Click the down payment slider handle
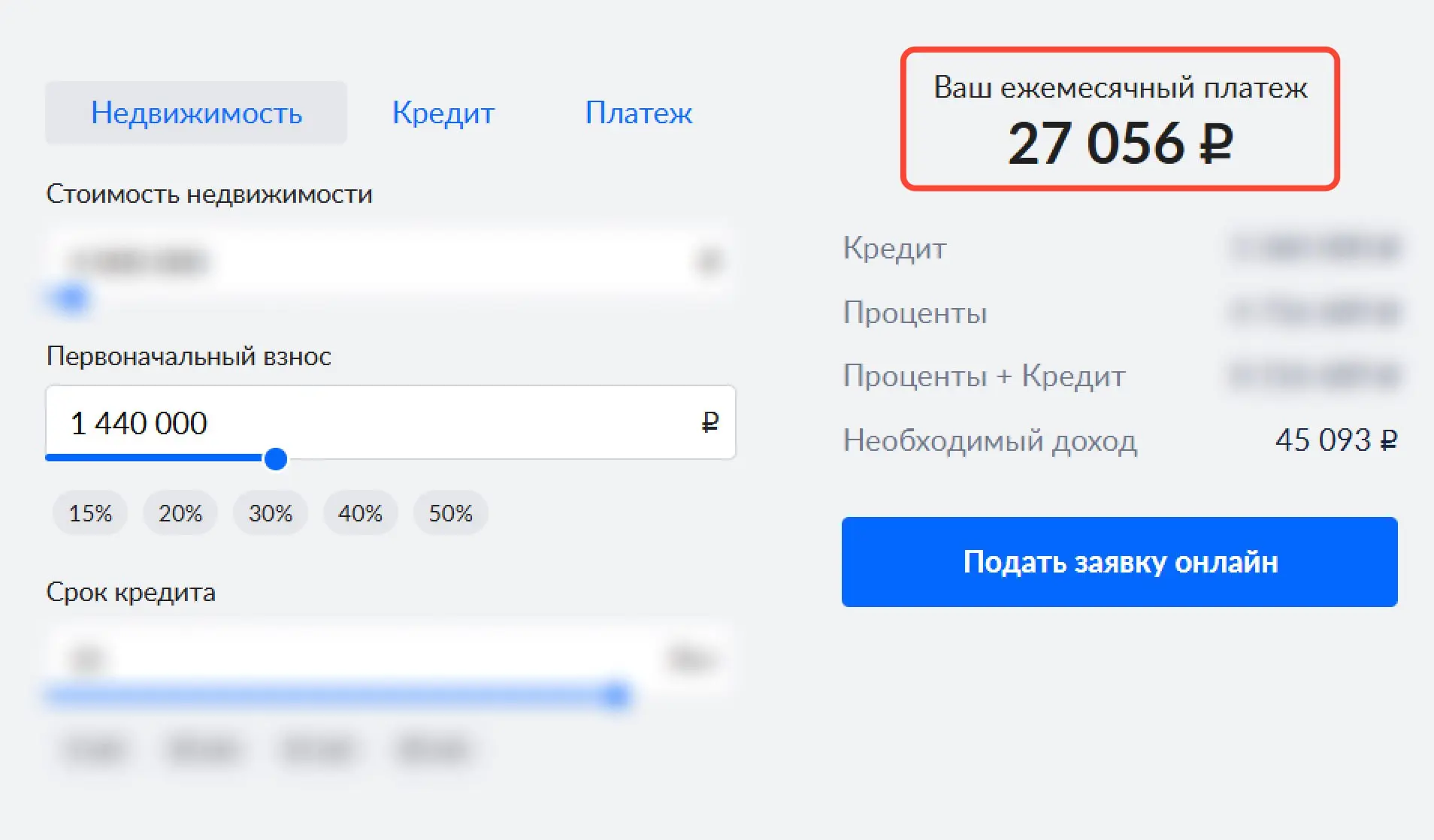The image size is (1434, 840). (x=276, y=458)
